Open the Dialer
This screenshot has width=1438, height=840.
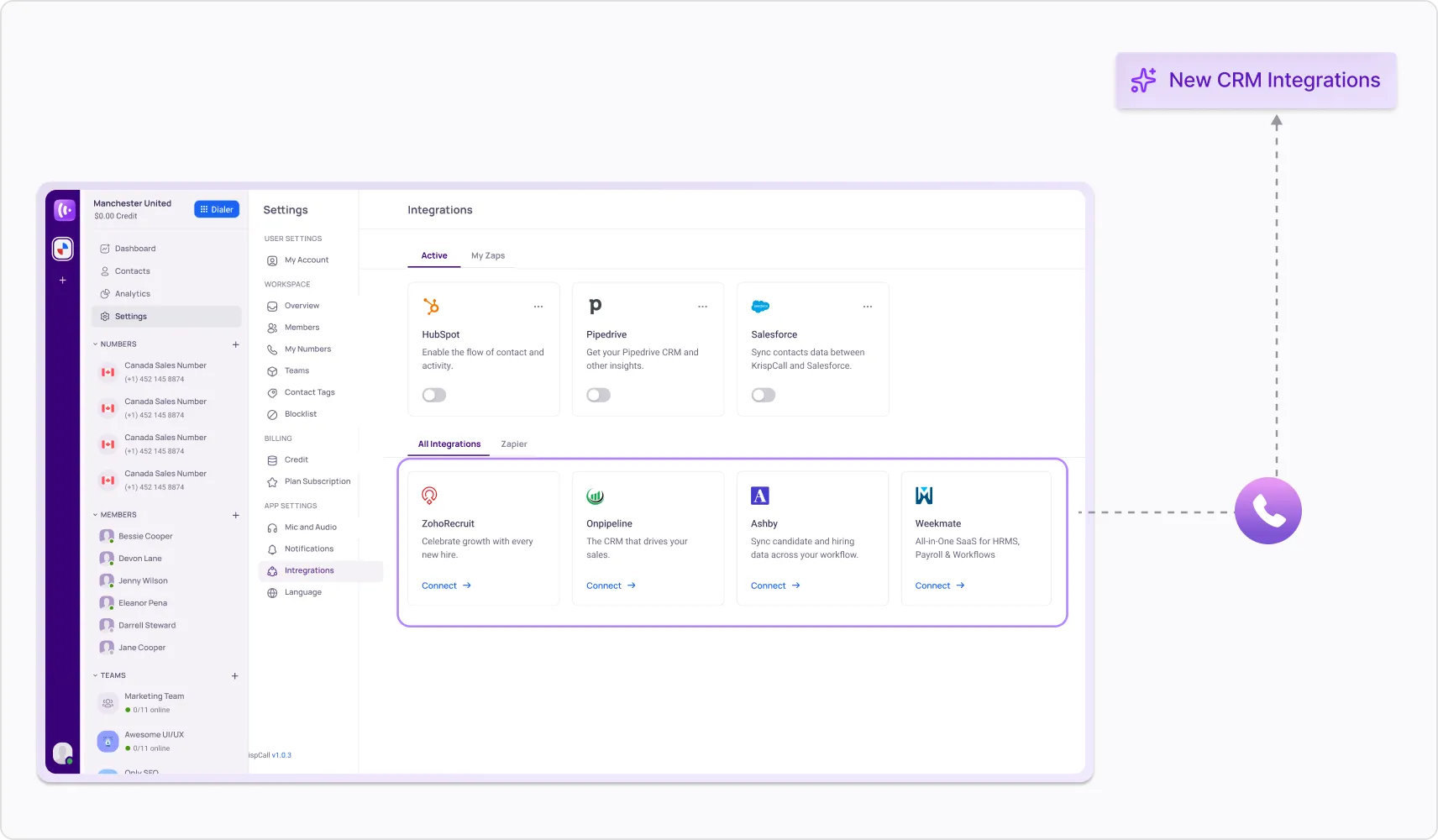(217, 209)
